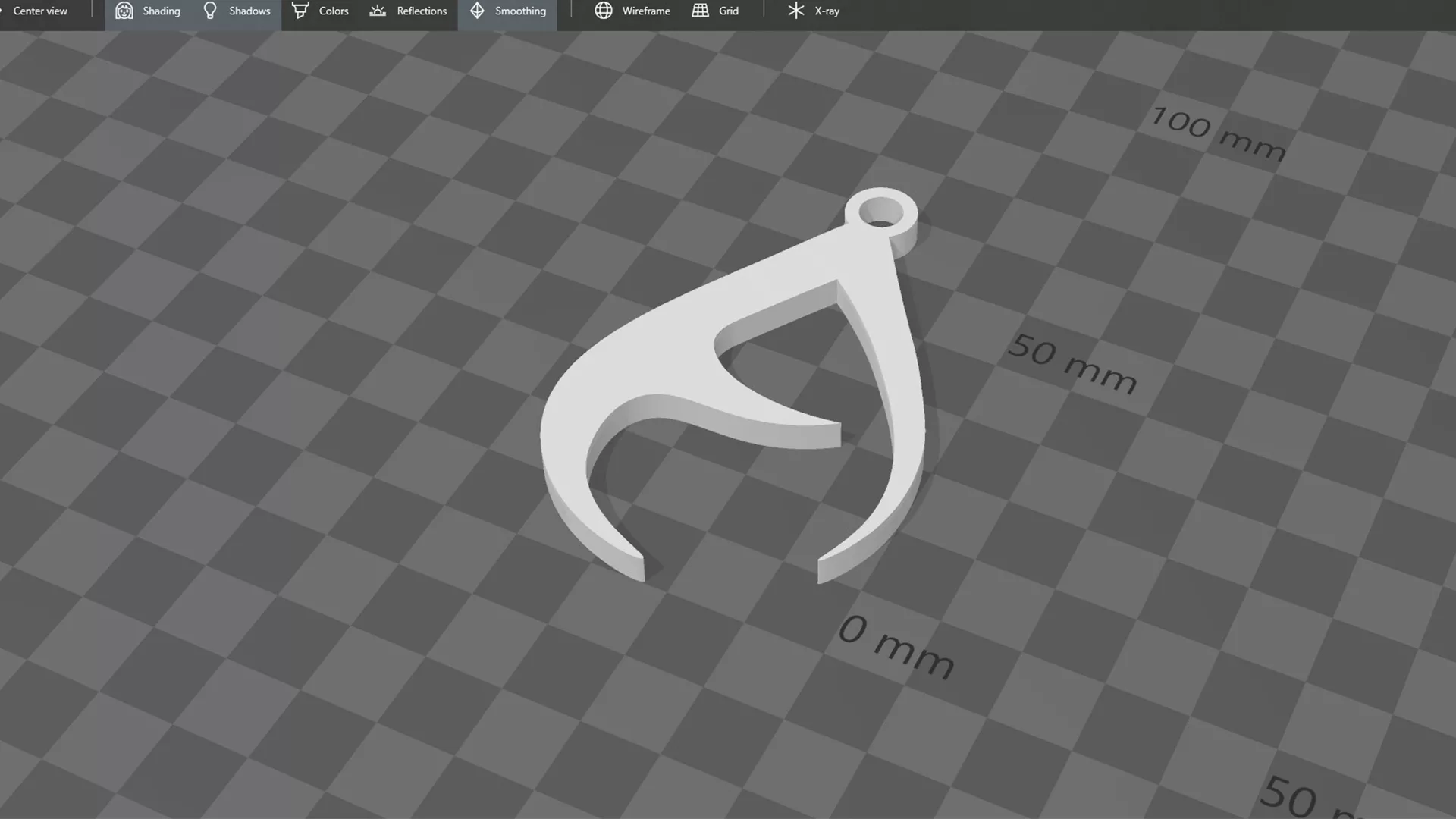Click the Wireframe globe icon
This screenshot has width=1456, height=819.
(604, 11)
